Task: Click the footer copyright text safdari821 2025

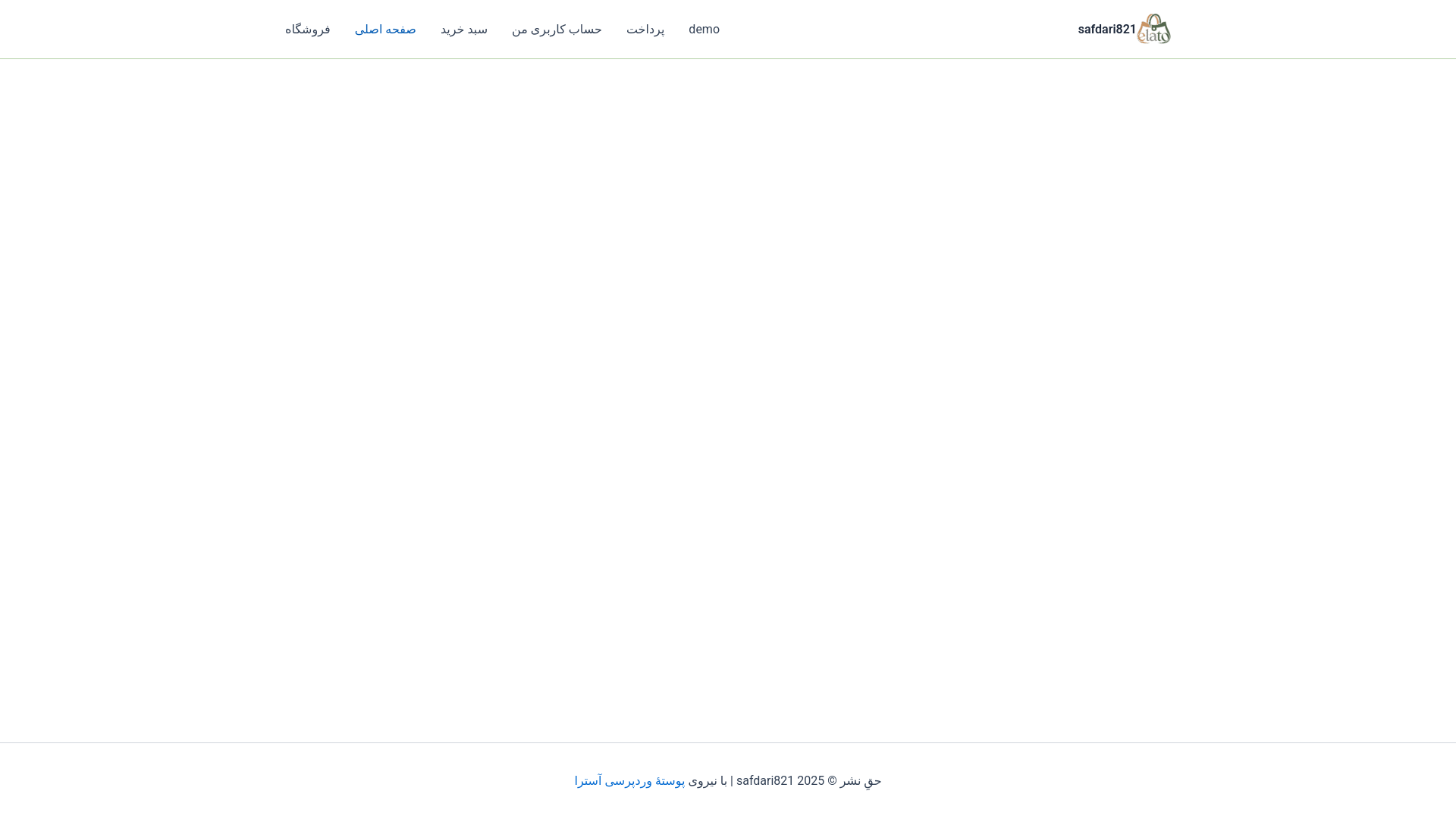Action: pyautogui.click(x=780, y=781)
